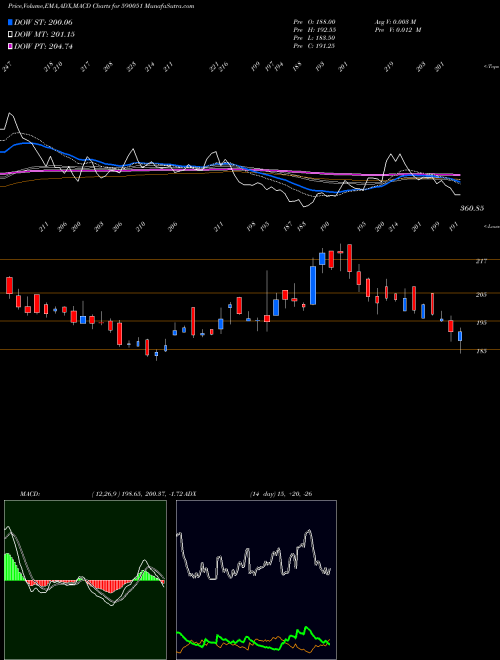The height and width of the screenshot is (660, 500).
Task: Click the rightmost blue candlestick
Action: click(460, 336)
